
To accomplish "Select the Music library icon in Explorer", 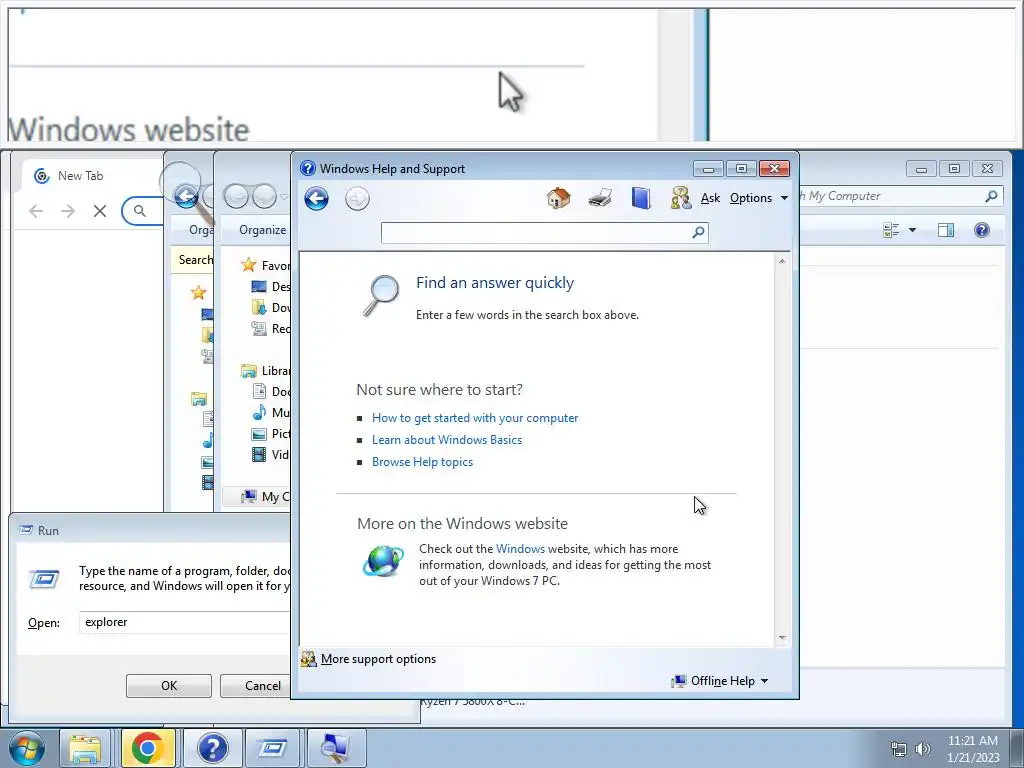I will (259, 413).
